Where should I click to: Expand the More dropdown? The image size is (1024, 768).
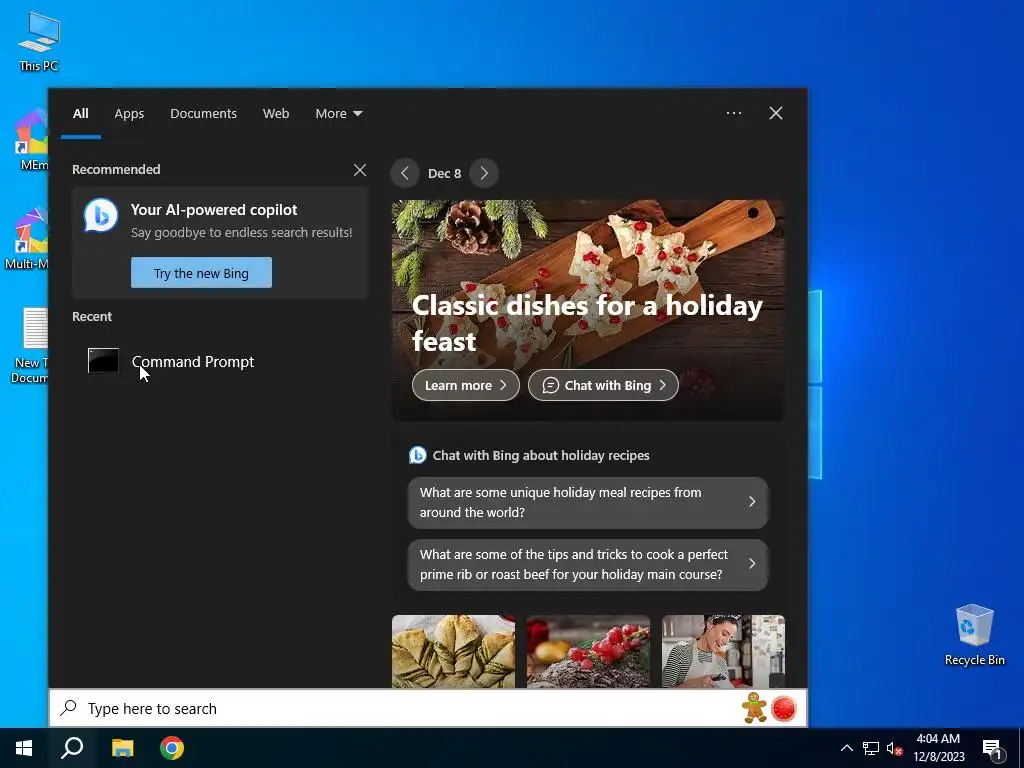[x=338, y=113]
